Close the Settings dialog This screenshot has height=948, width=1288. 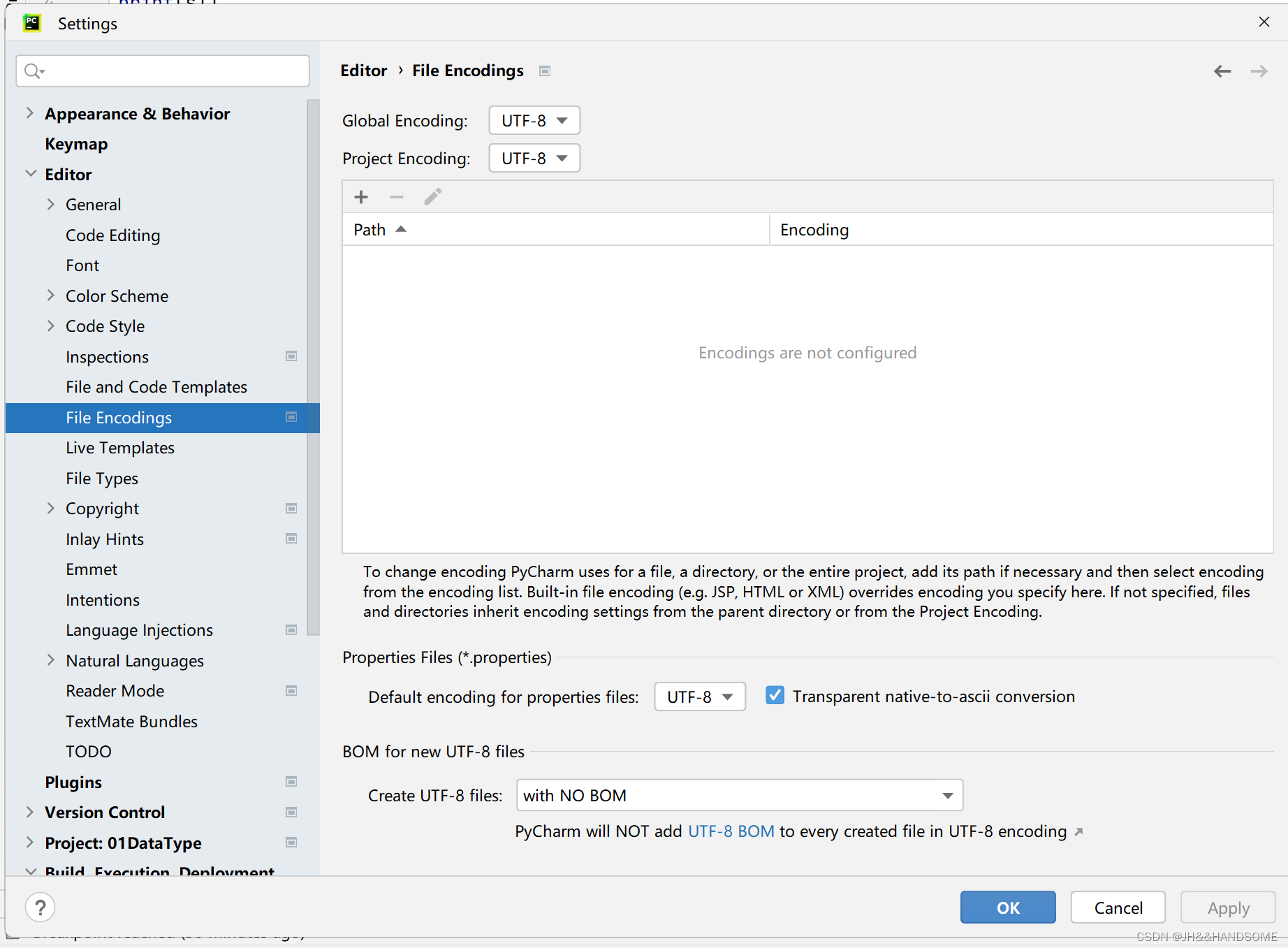1264,22
